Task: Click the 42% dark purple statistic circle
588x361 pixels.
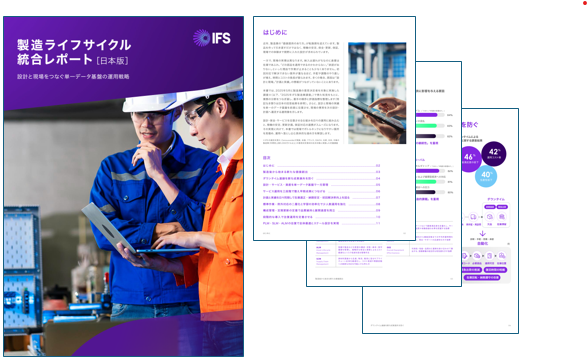Action: pos(494,153)
